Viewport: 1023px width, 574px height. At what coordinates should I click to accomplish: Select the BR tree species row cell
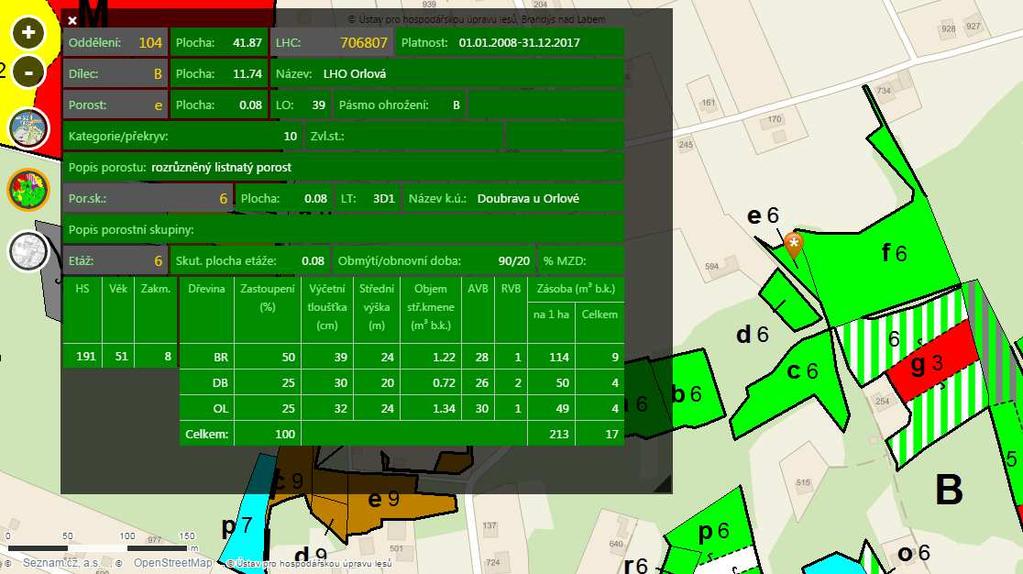pyautogui.click(x=207, y=357)
